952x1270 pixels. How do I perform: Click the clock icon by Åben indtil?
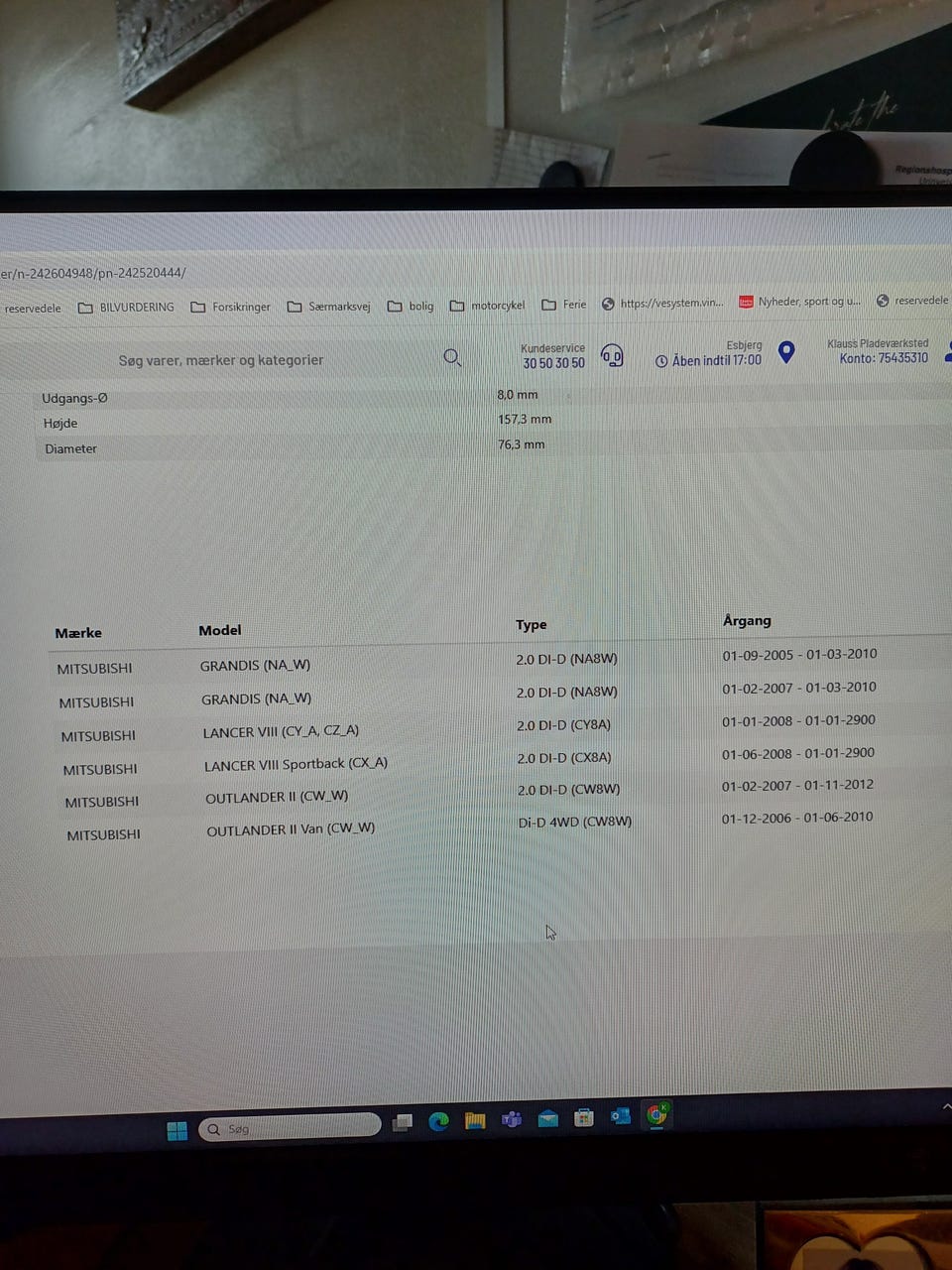[661, 361]
